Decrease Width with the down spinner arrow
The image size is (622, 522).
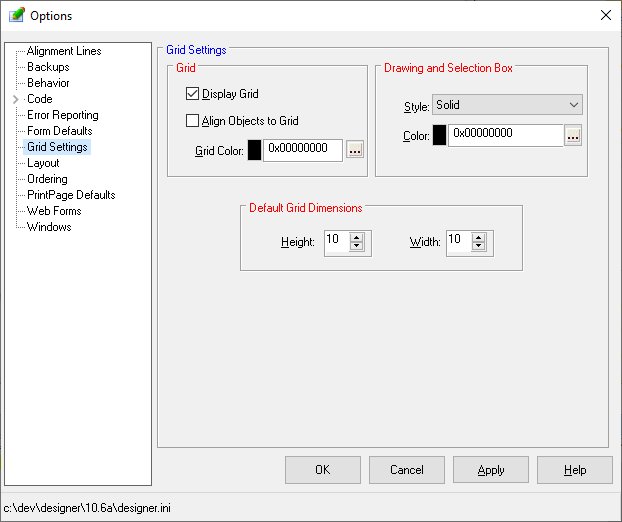[x=479, y=246]
